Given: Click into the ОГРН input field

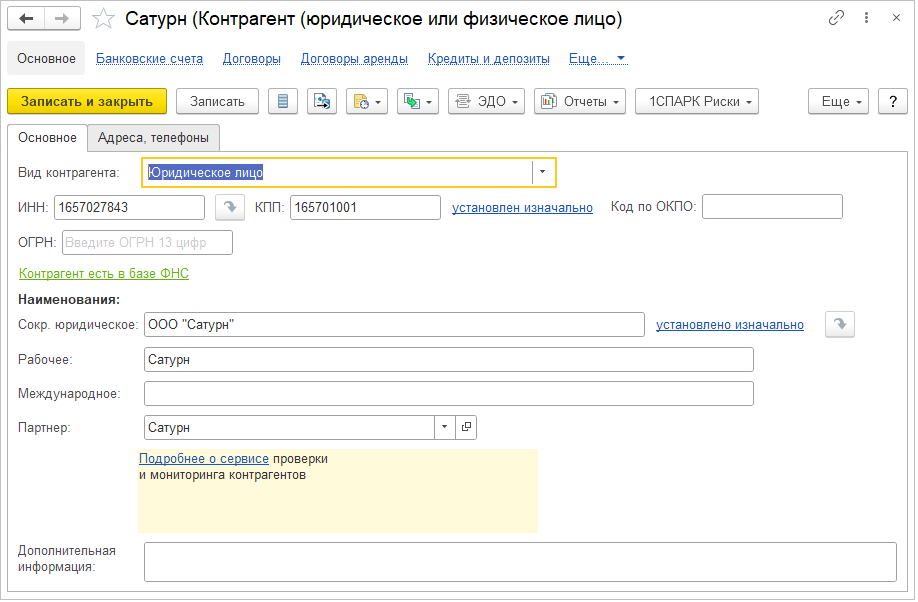Looking at the screenshot, I should click(147, 242).
